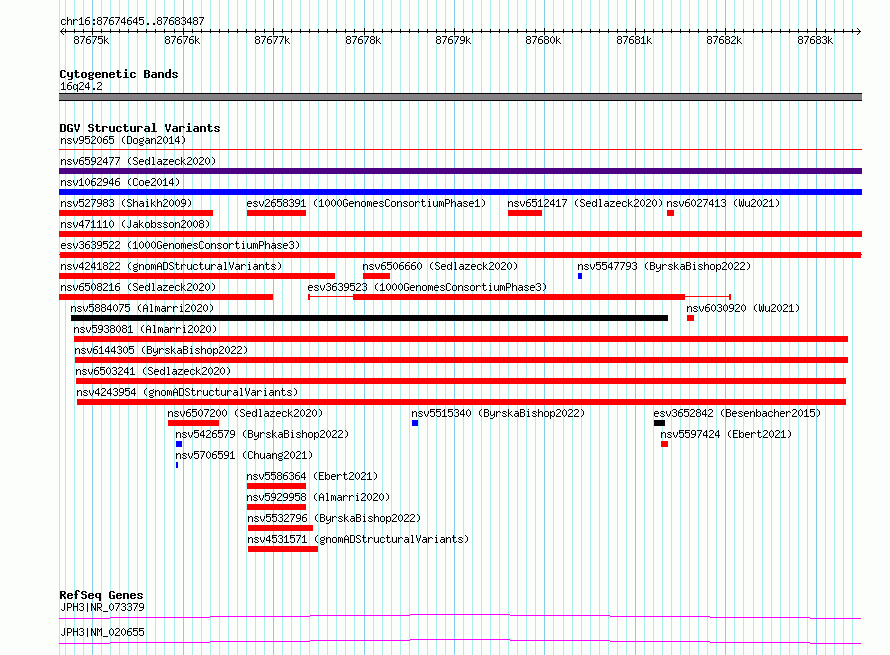Open nsv6508216 (Sedlazeck2020) label
The width and height of the screenshot is (890, 655).
click(x=138, y=287)
